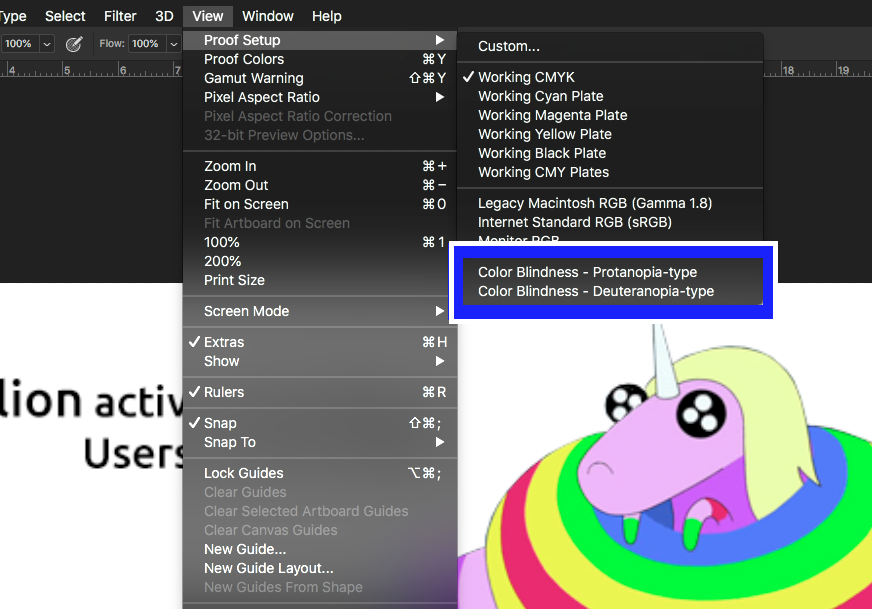Screen dimensions: 872x609
Task: Open the Select menu
Action: (x=65, y=16)
